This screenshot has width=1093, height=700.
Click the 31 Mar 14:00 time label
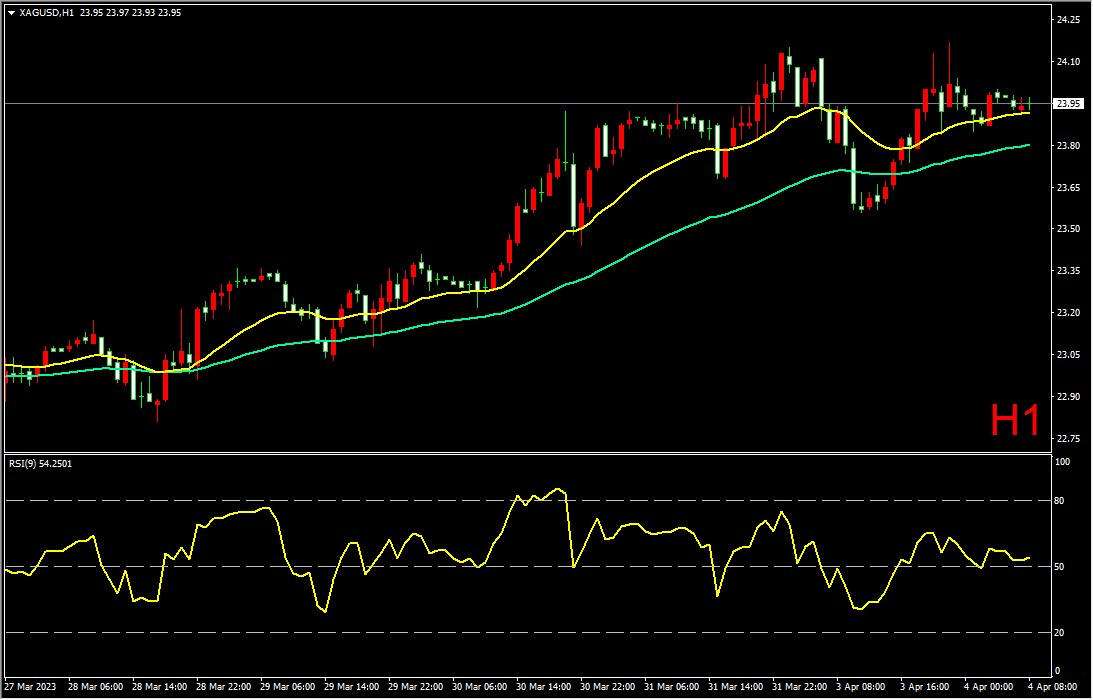coord(737,686)
